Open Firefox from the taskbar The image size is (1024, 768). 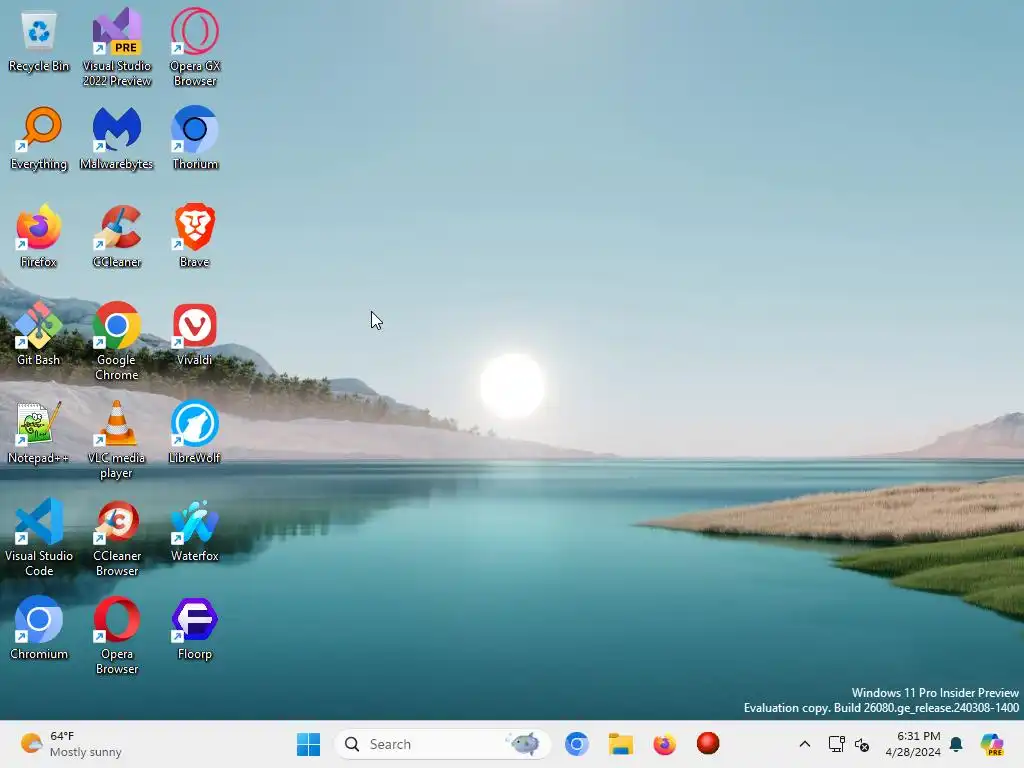click(664, 744)
